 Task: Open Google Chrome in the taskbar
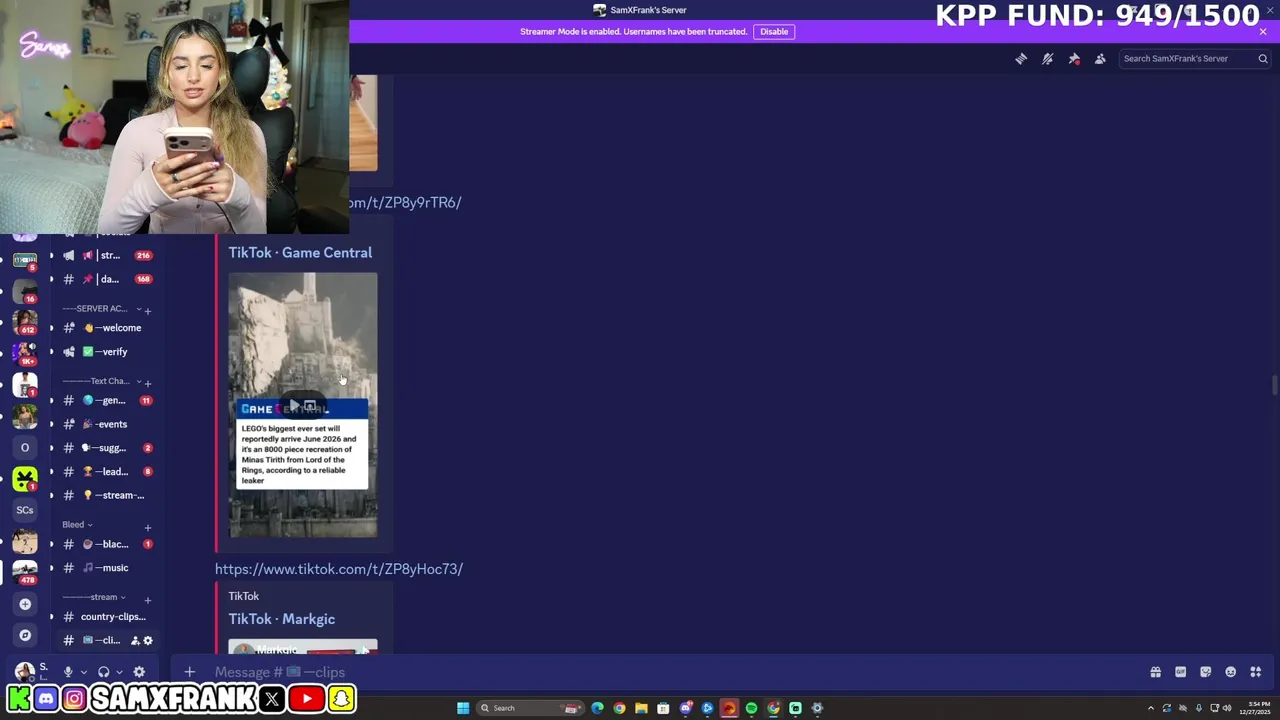coord(619,708)
